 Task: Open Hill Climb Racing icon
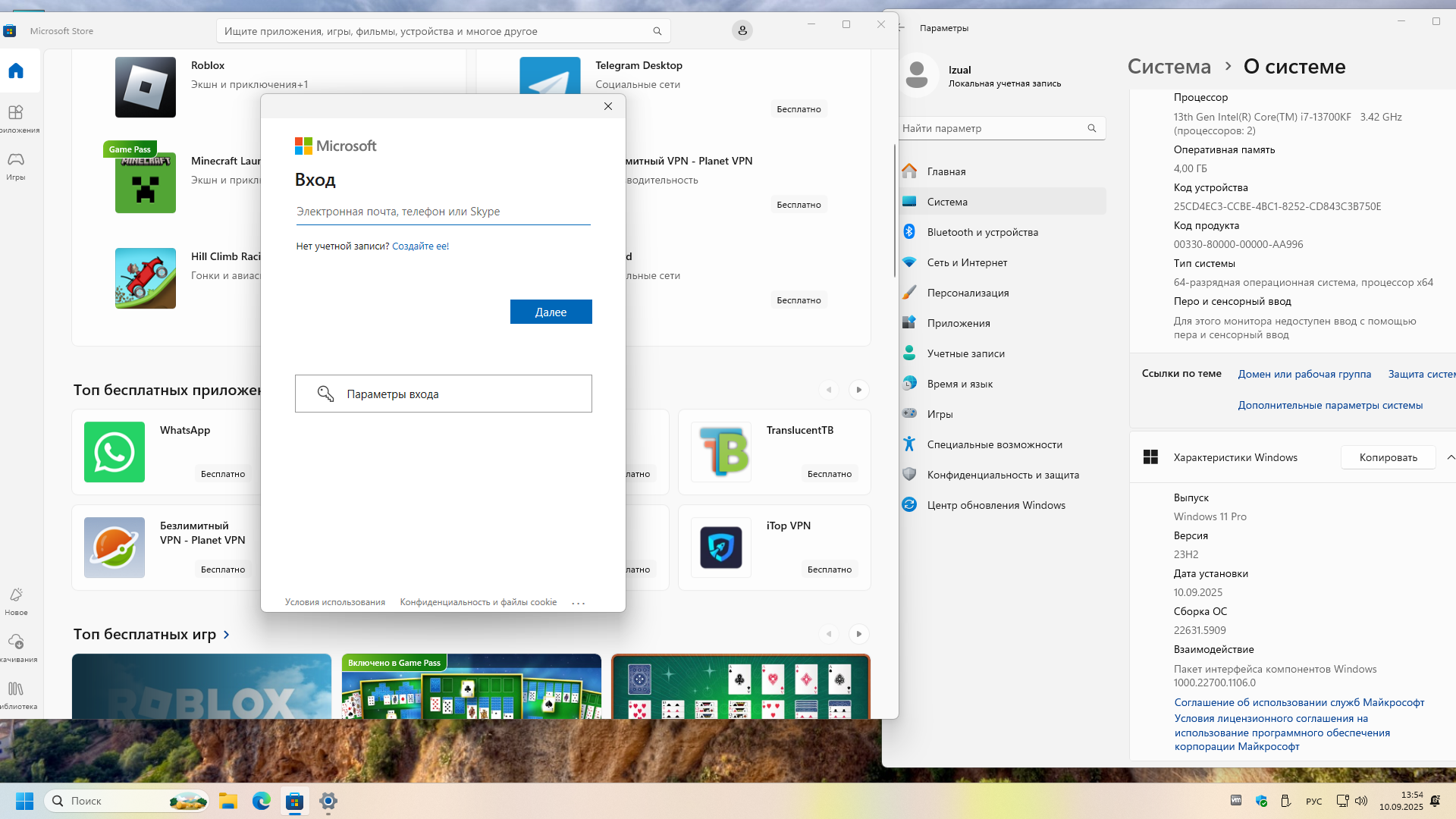(x=146, y=278)
